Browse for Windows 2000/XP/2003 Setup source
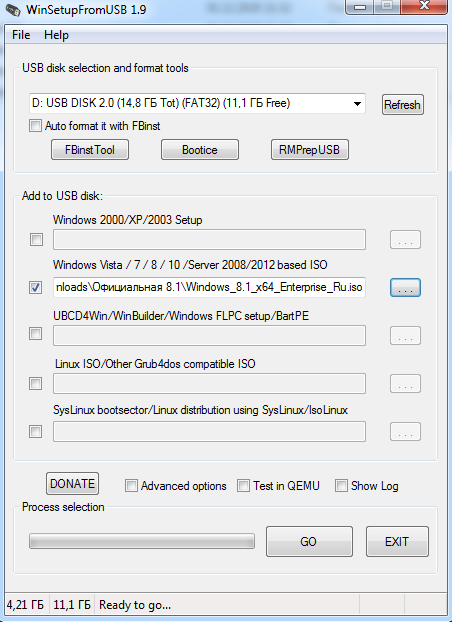The height and width of the screenshot is (622, 452). [405, 240]
